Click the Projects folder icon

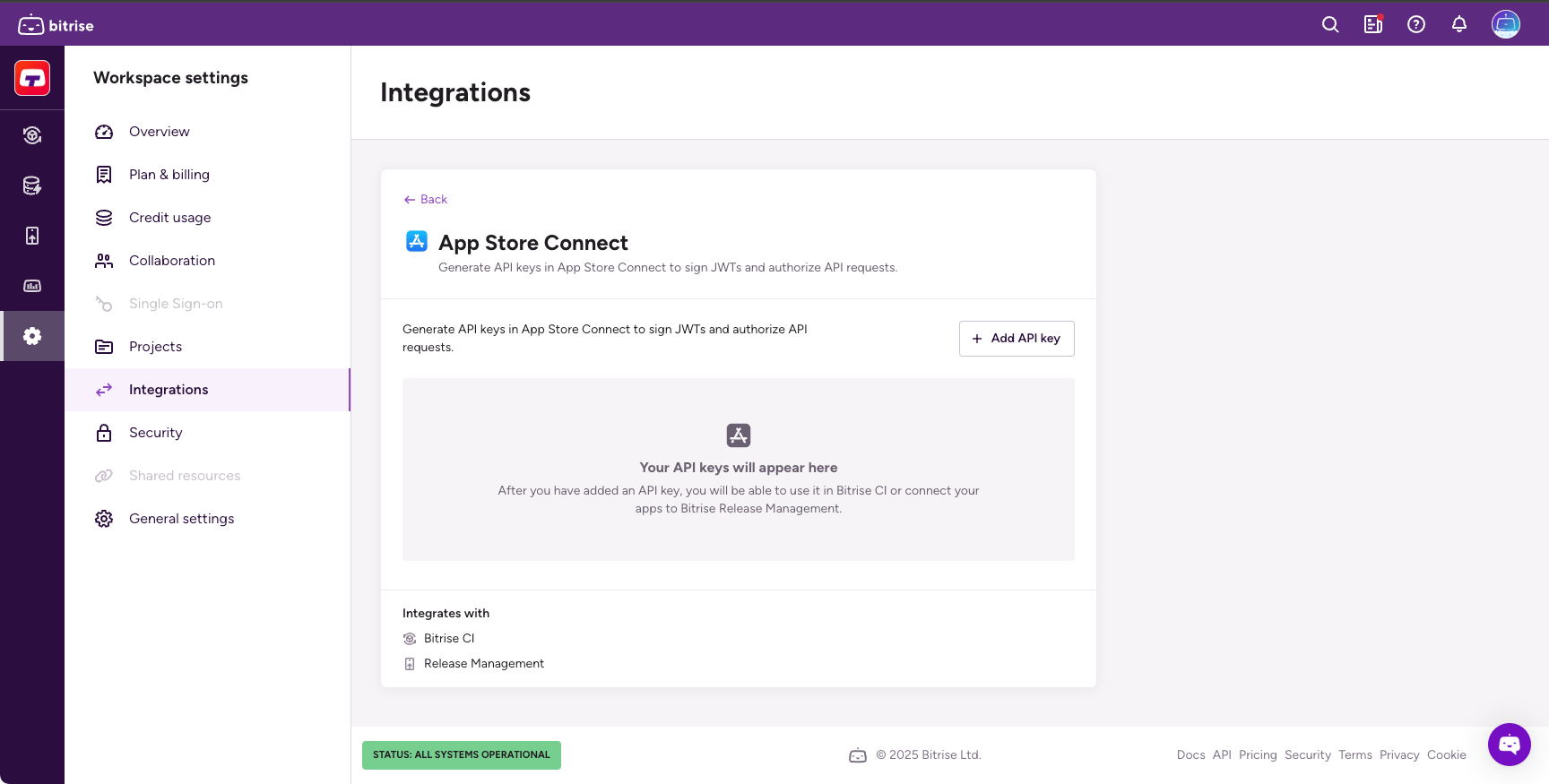click(104, 347)
